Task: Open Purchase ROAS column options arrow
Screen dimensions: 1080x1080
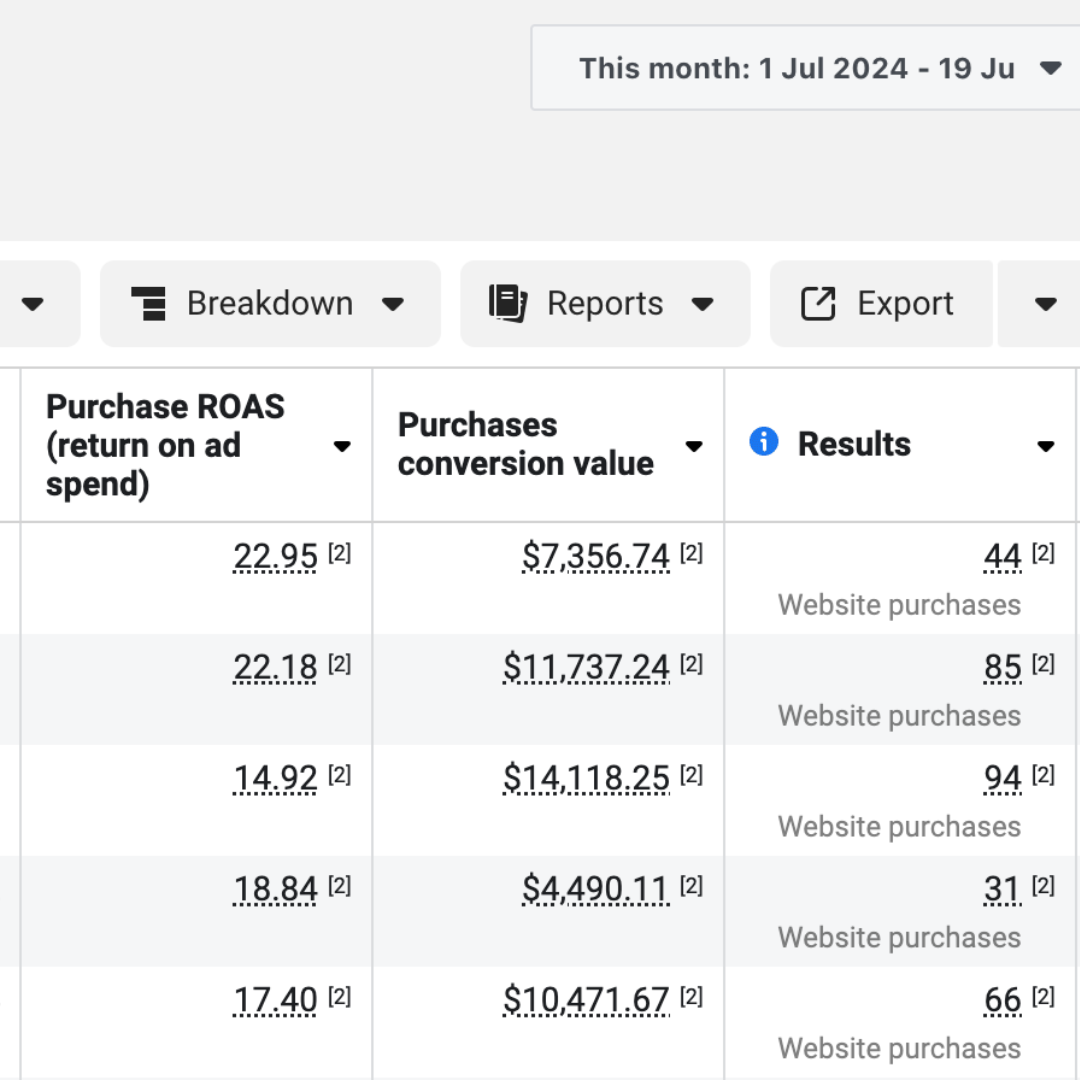Action: (342, 446)
